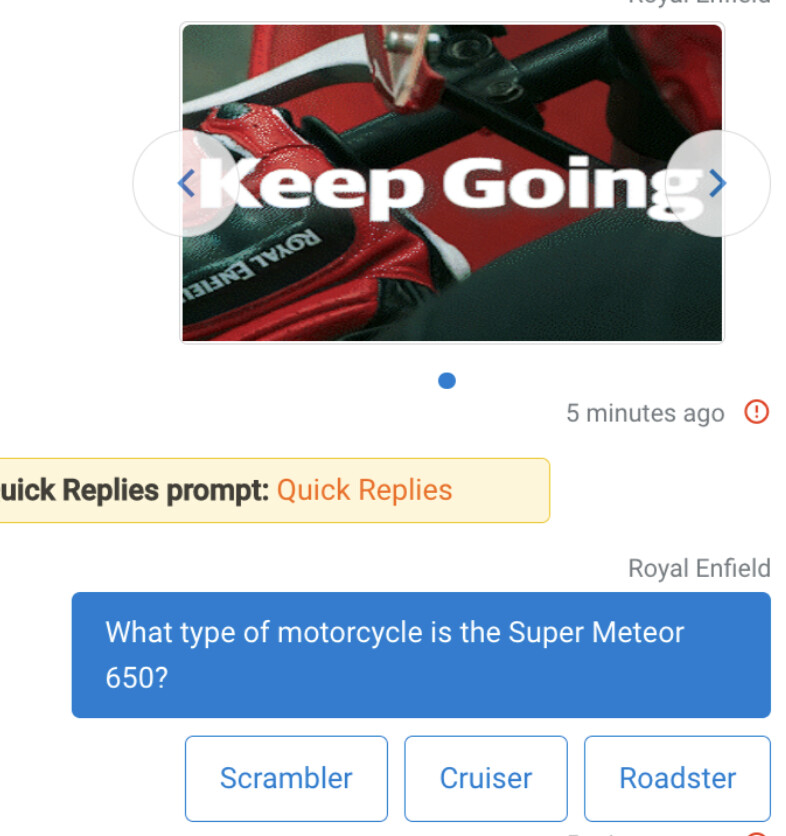The image size is (786, 836).
Task: Click the 5 minutes ago timestamp
Action: (x=645, y=413)
